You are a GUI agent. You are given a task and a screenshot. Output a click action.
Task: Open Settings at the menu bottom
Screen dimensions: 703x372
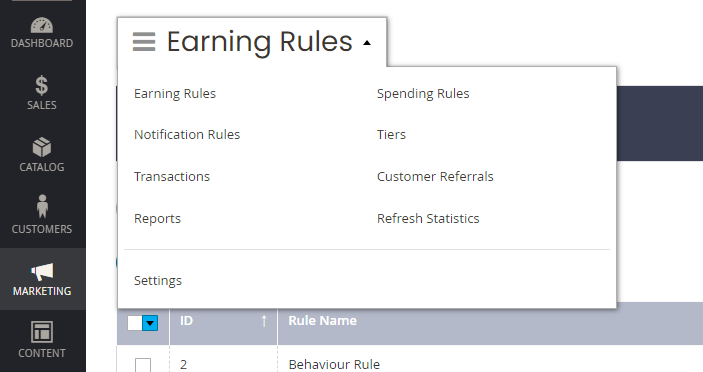point(158,281)
